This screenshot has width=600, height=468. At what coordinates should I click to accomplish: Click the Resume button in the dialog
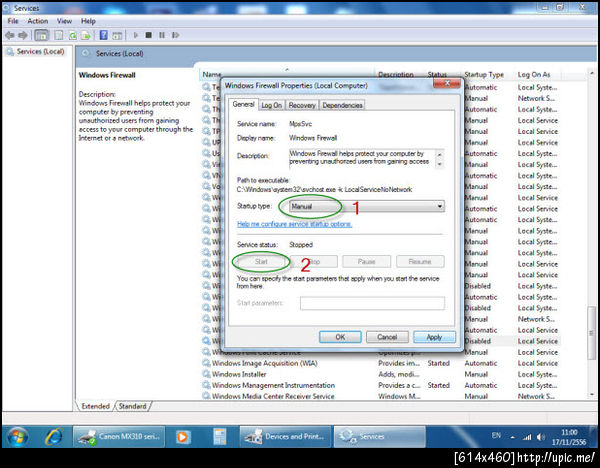click(420, 262)
